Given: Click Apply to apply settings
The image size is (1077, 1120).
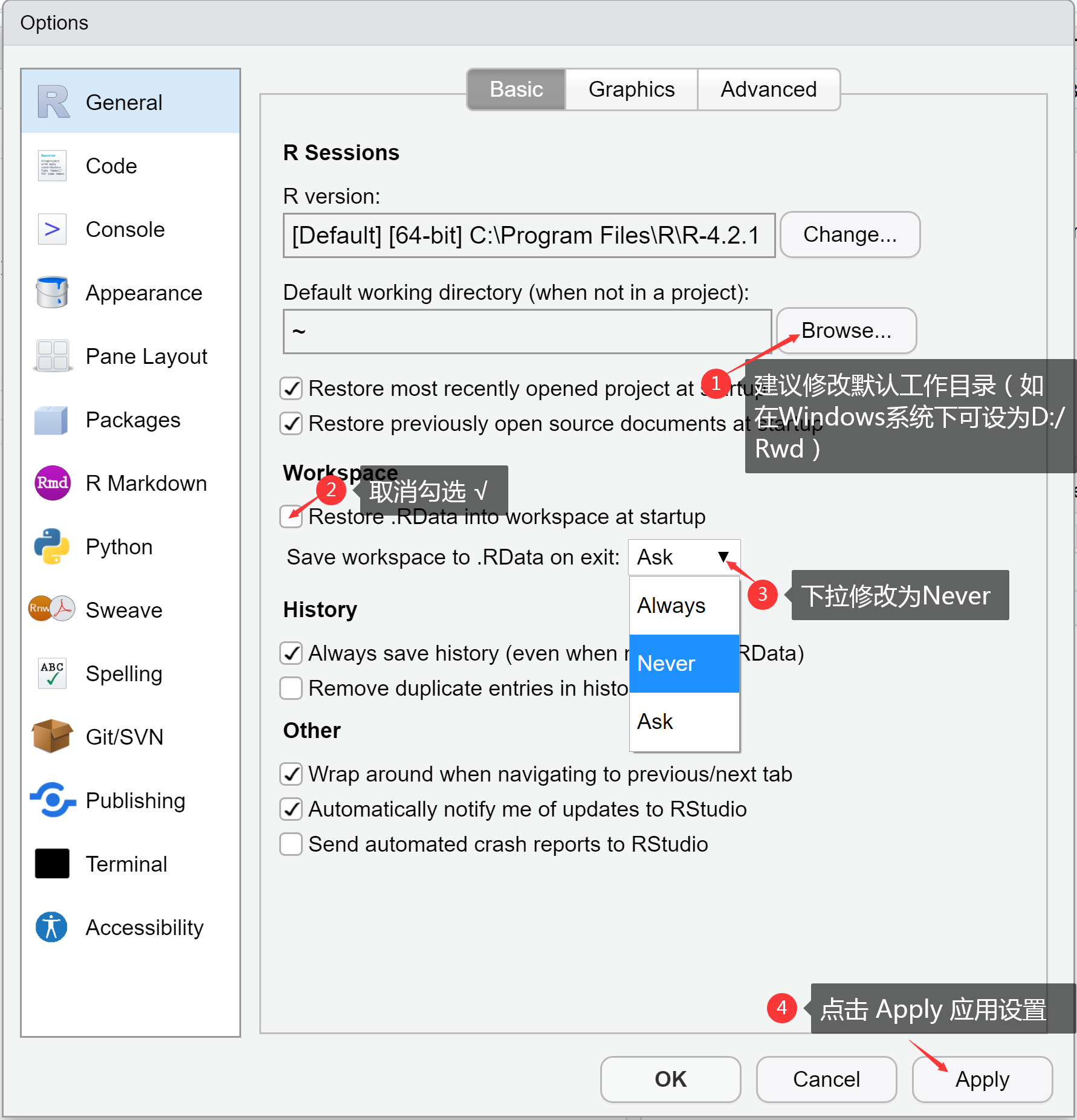Looking at the screenshot, I should [982, 1079].
